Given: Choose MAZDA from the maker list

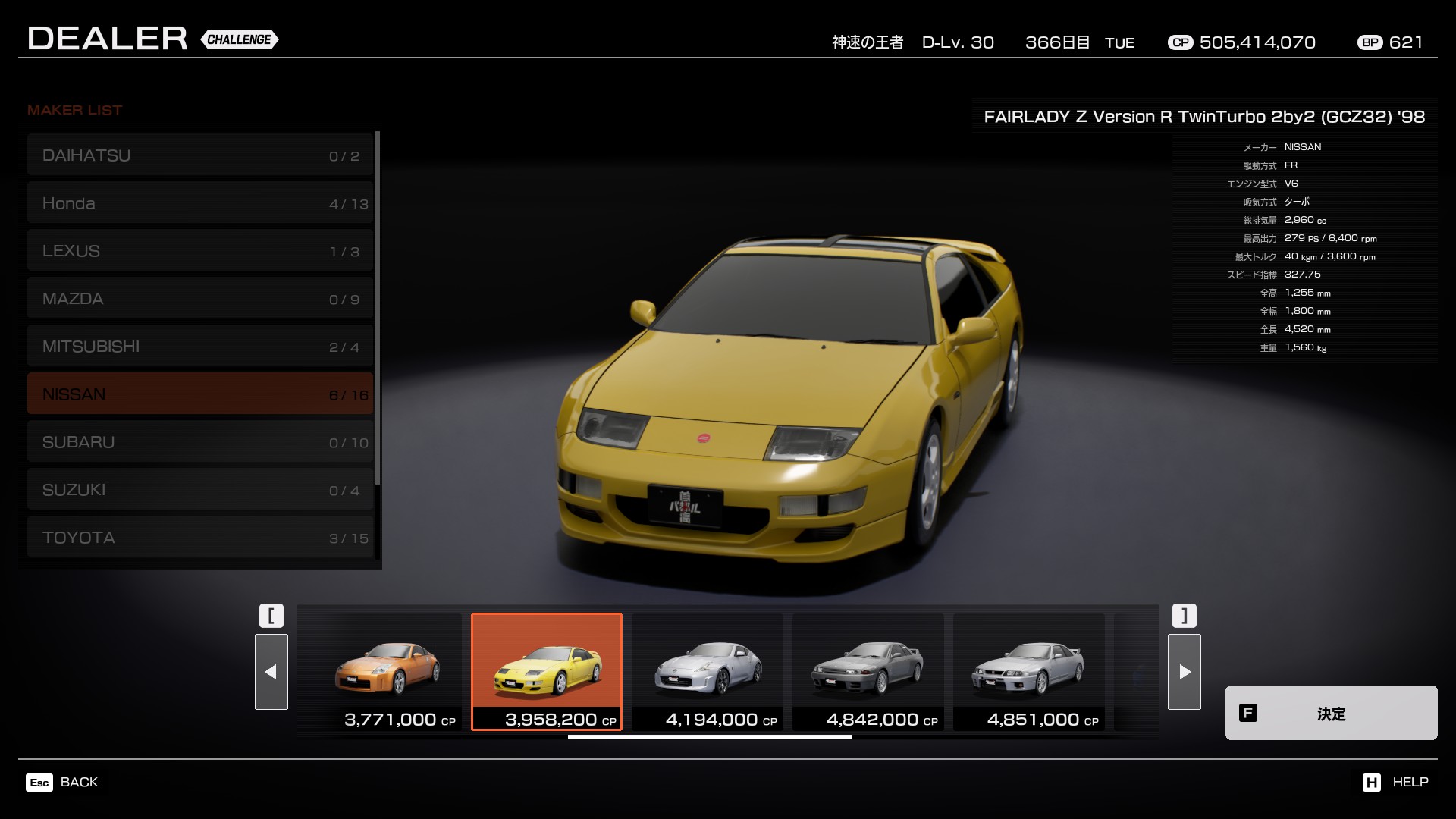Looking at the screenshot, I should (200, 299).
